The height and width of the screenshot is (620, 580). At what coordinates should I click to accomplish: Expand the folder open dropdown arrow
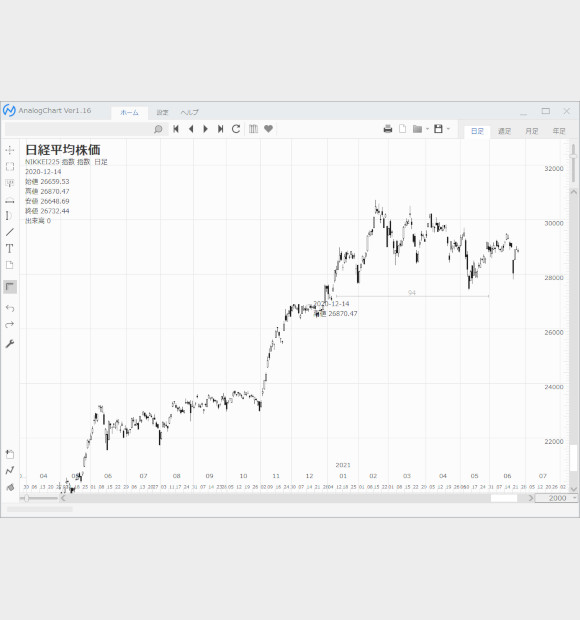[x=427, y=129]
